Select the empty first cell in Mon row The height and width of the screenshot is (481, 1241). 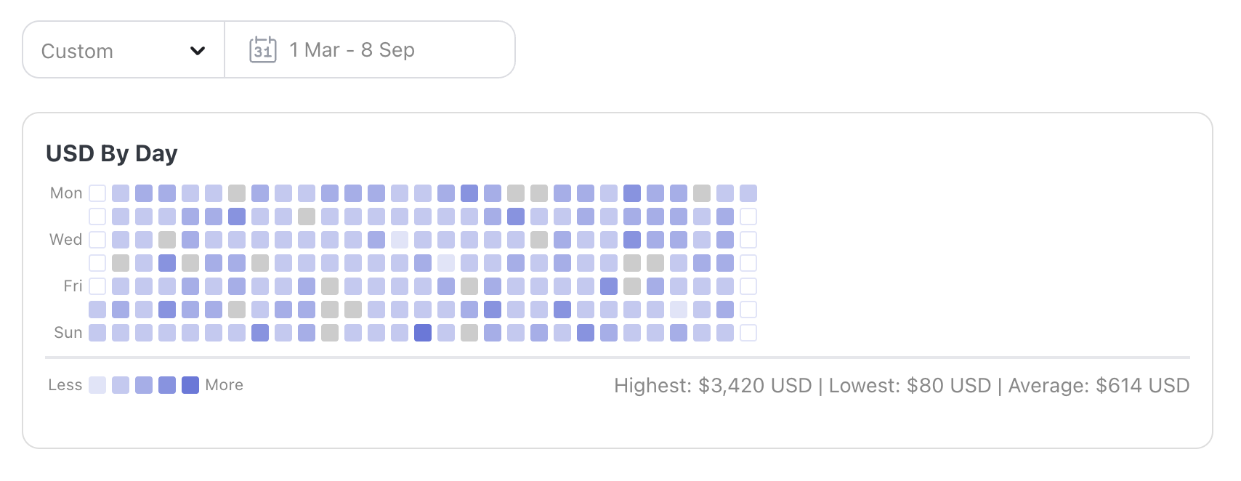pyautogui.click(x=97, y=193)
